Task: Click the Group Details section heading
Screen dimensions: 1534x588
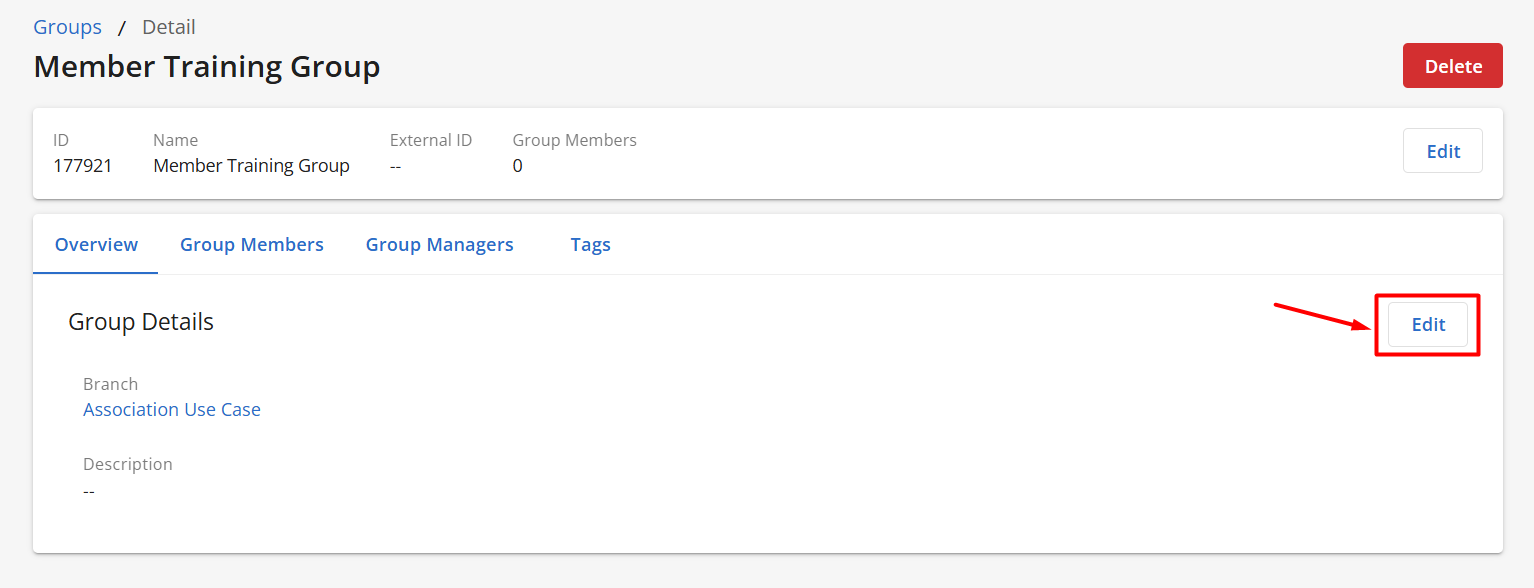Action: click(x=140, y=322)
